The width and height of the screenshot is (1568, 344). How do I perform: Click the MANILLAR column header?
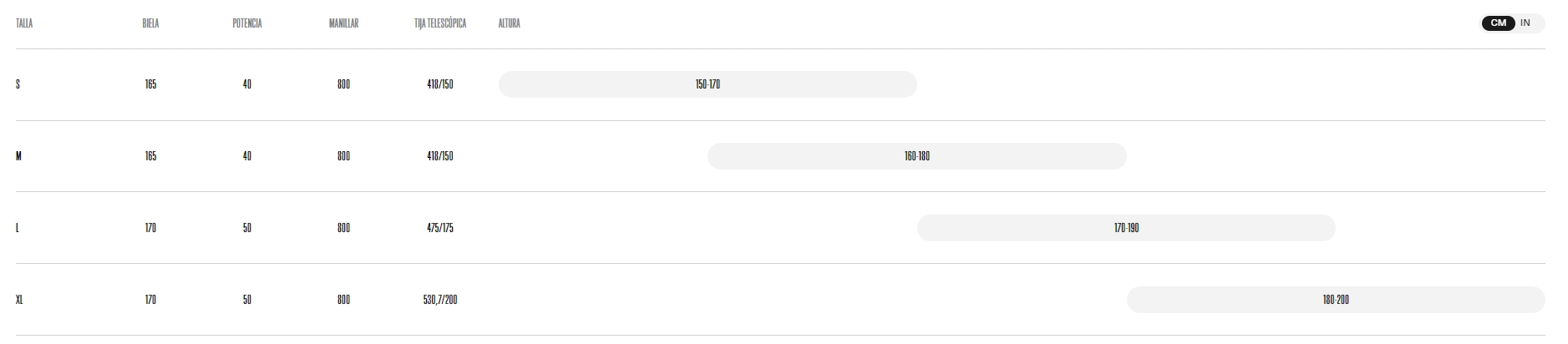click(343, 23)
